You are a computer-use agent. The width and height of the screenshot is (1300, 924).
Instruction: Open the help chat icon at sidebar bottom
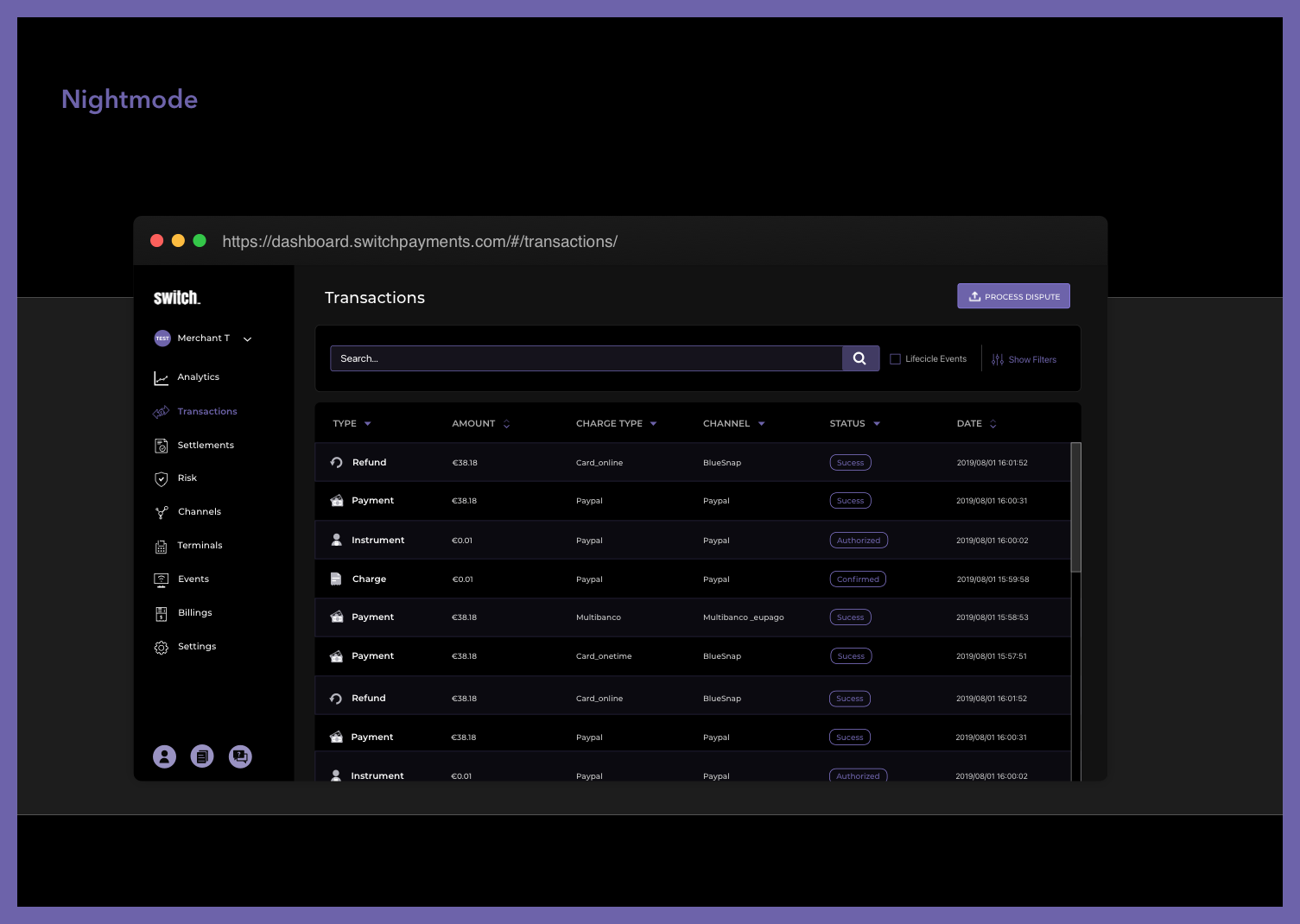click(x=240, y=756)
